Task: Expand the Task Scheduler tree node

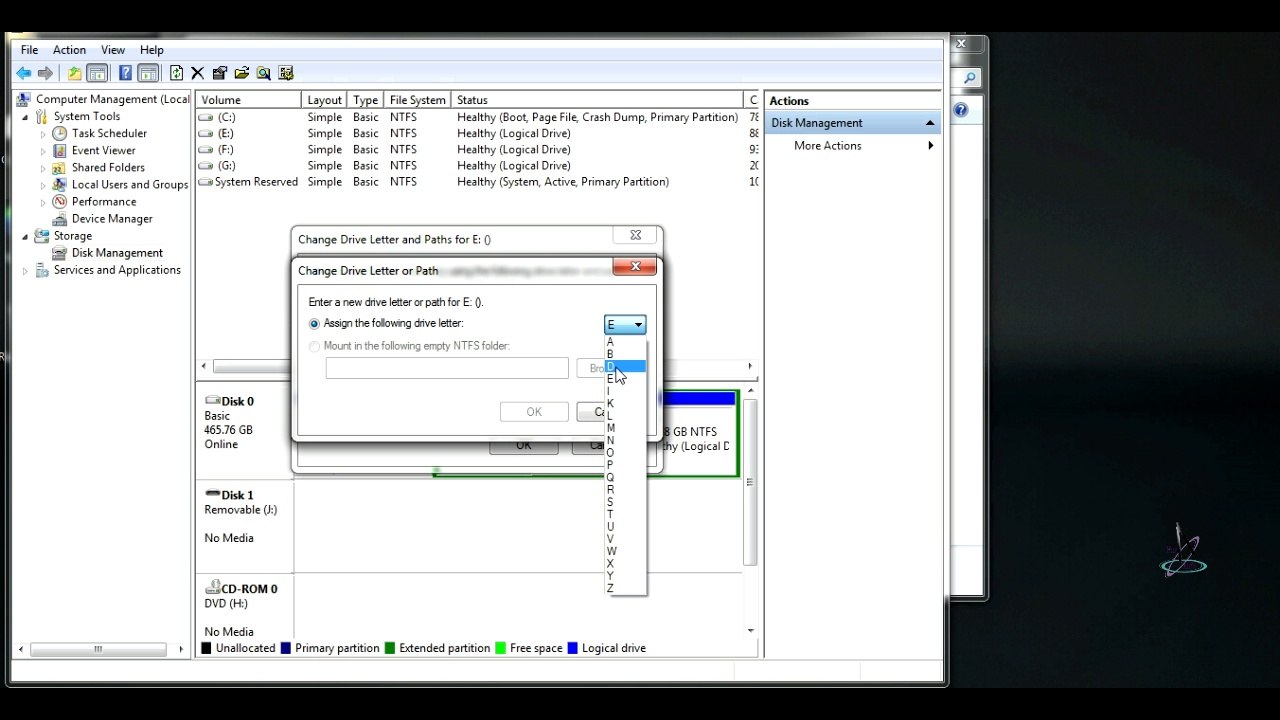Action: (43, 134)
